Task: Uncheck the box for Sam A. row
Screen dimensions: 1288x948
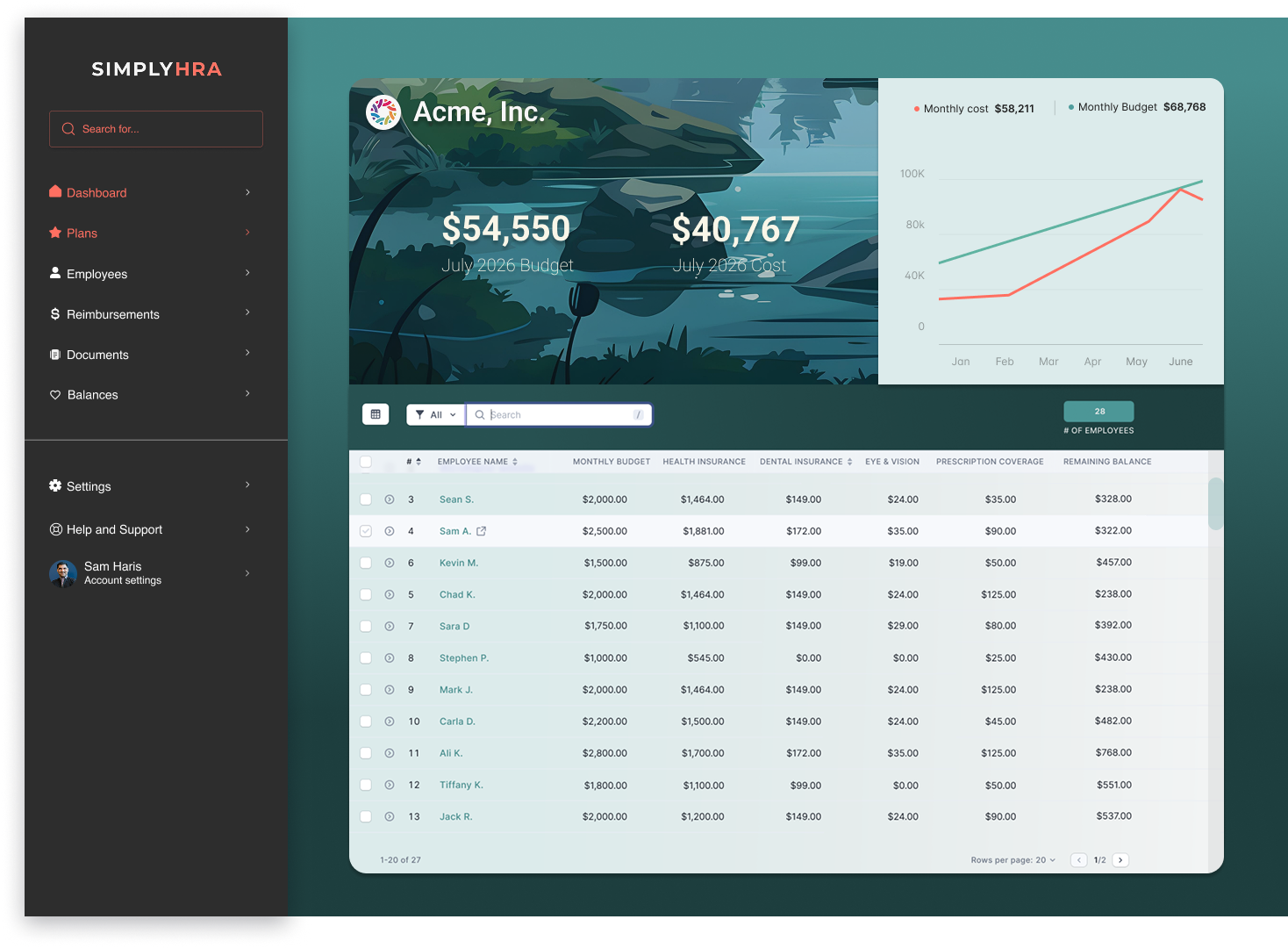Action: [366, 531]
